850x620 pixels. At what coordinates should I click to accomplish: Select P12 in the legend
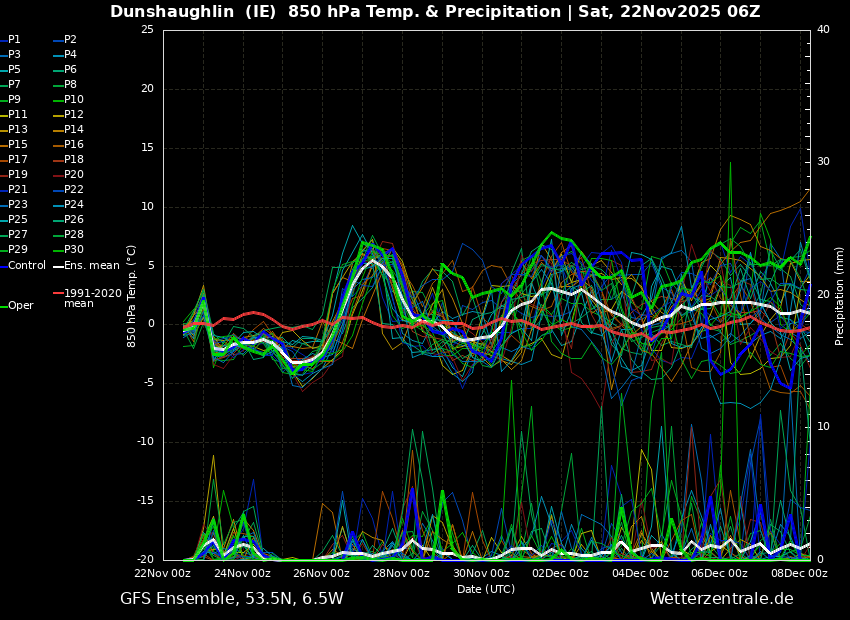click(74, 114)
